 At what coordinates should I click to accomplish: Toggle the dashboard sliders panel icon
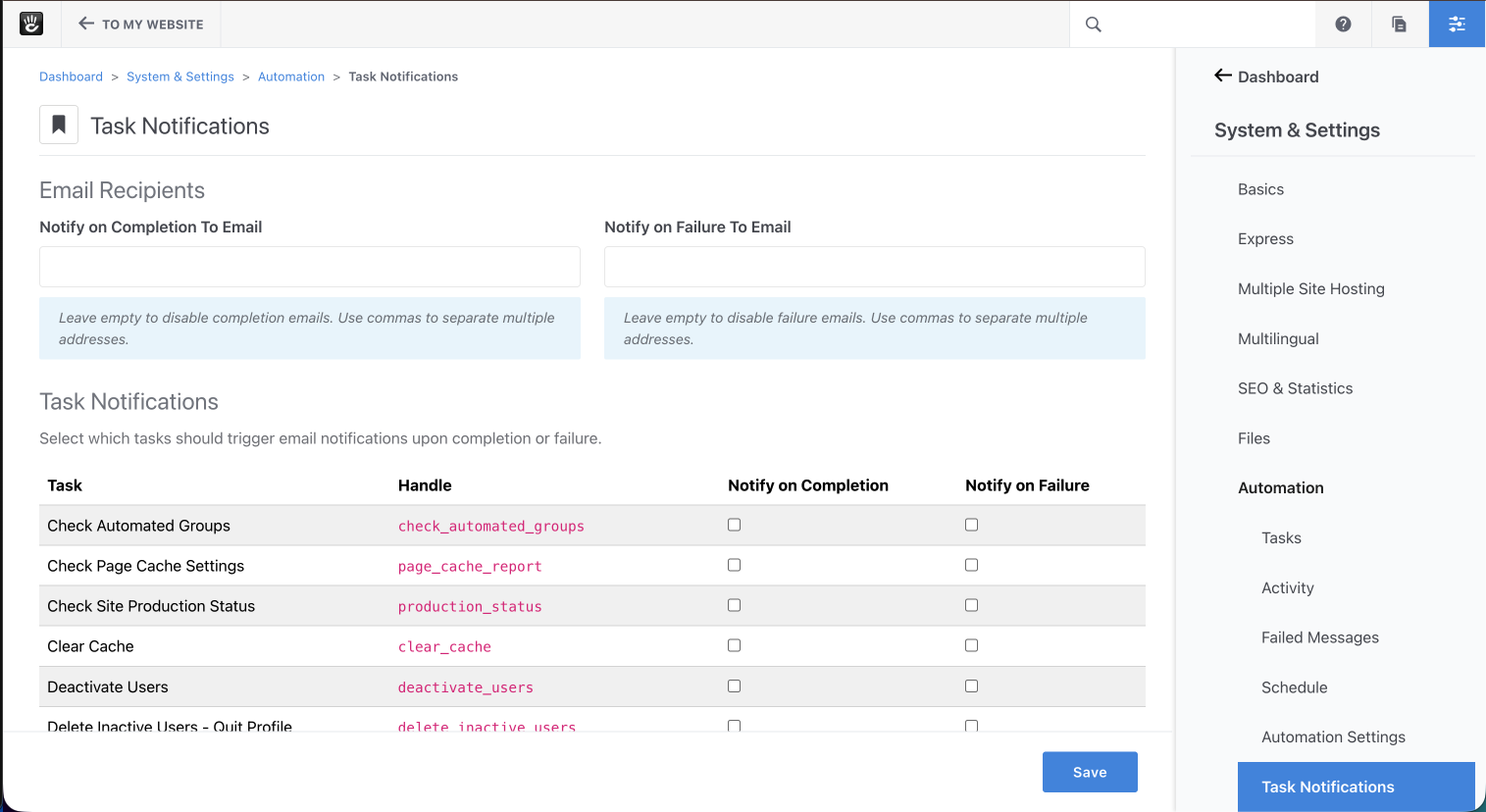[1457, 25]
